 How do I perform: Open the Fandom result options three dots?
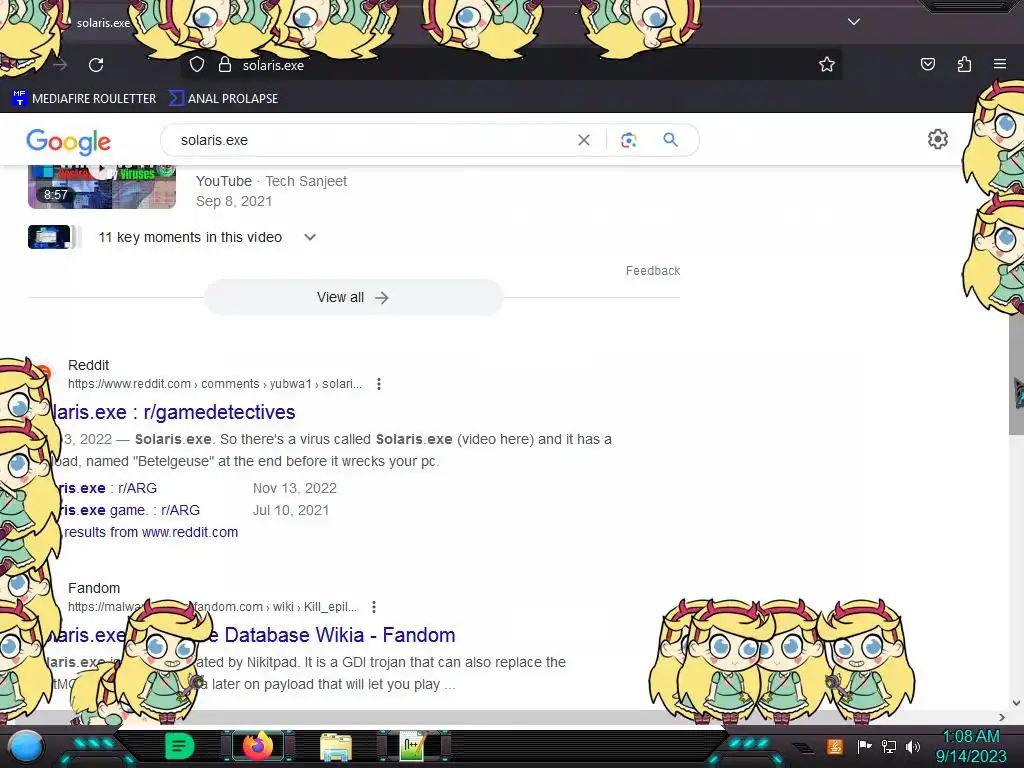click(374, 607)
